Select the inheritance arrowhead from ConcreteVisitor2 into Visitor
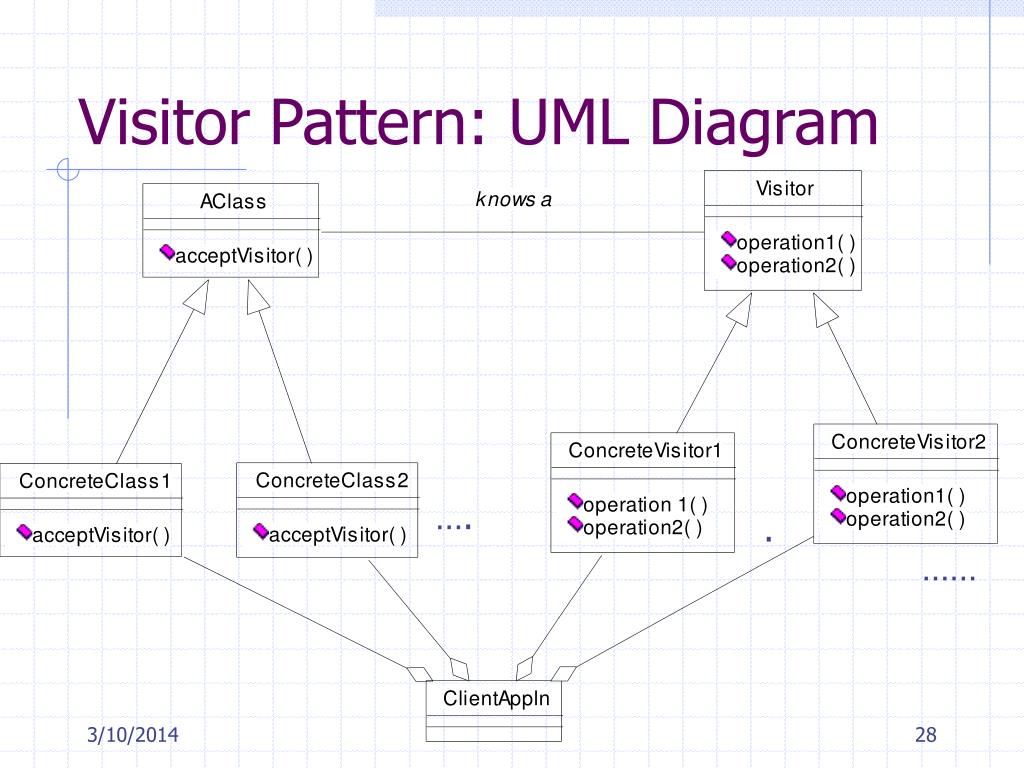 (824, 310)
